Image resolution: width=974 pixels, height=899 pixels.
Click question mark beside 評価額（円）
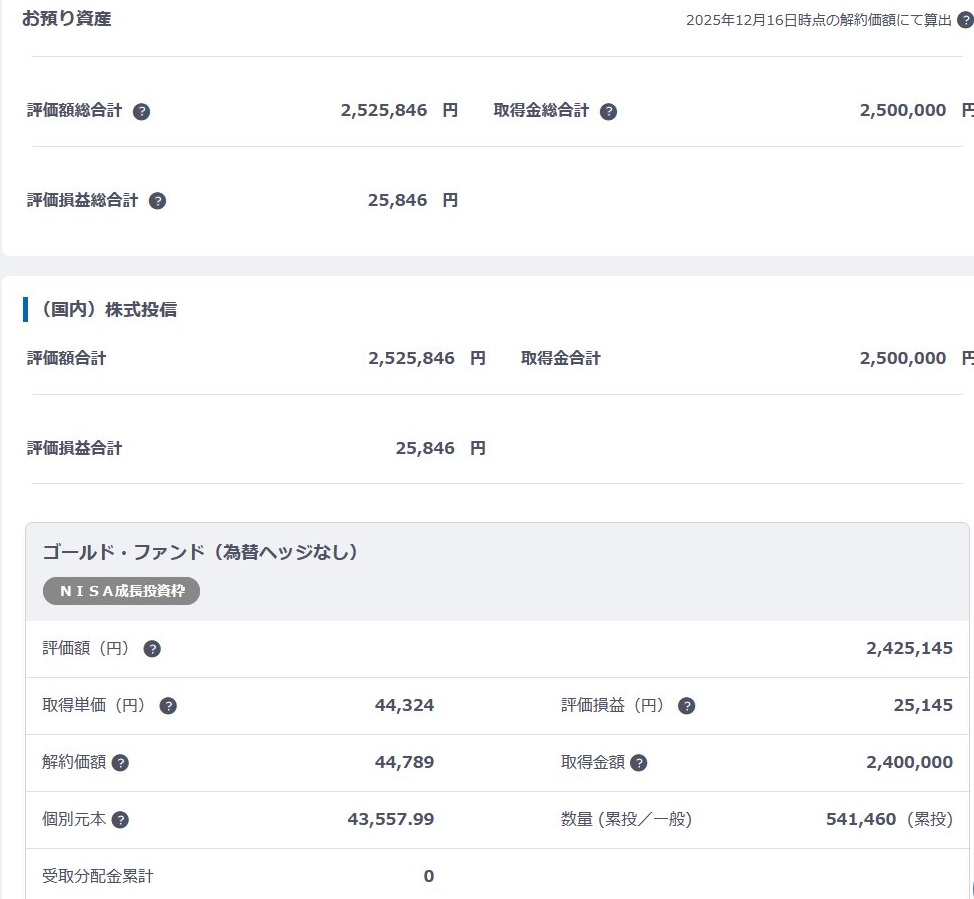click(152, 649)
